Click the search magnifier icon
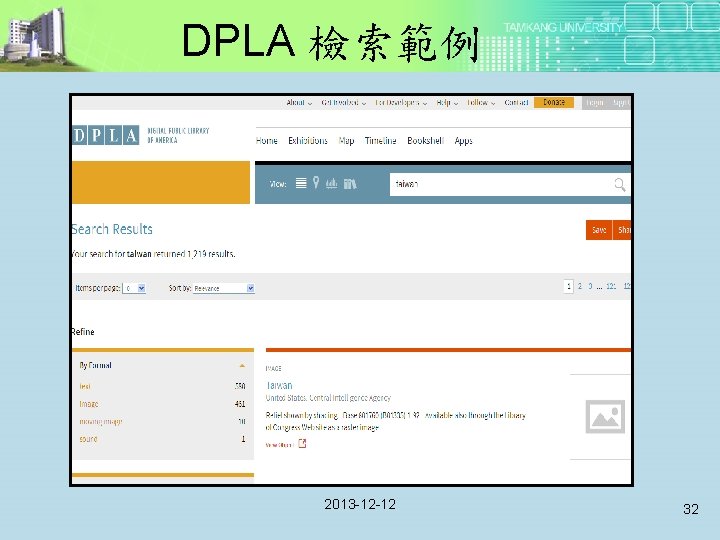This screenshot has height=540, width=720. [x=619, y=185]
